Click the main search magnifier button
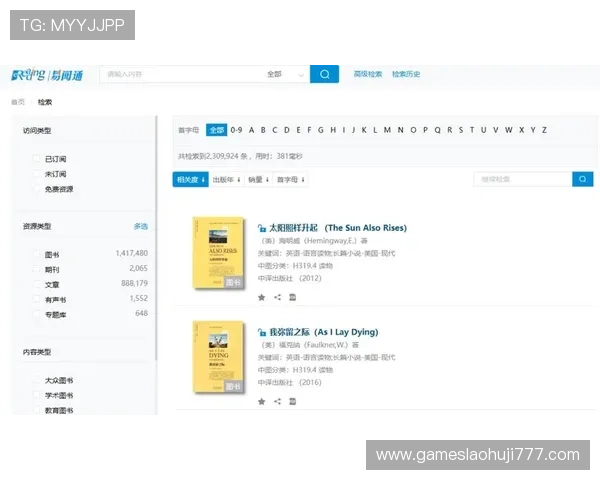 click(324, 74)
